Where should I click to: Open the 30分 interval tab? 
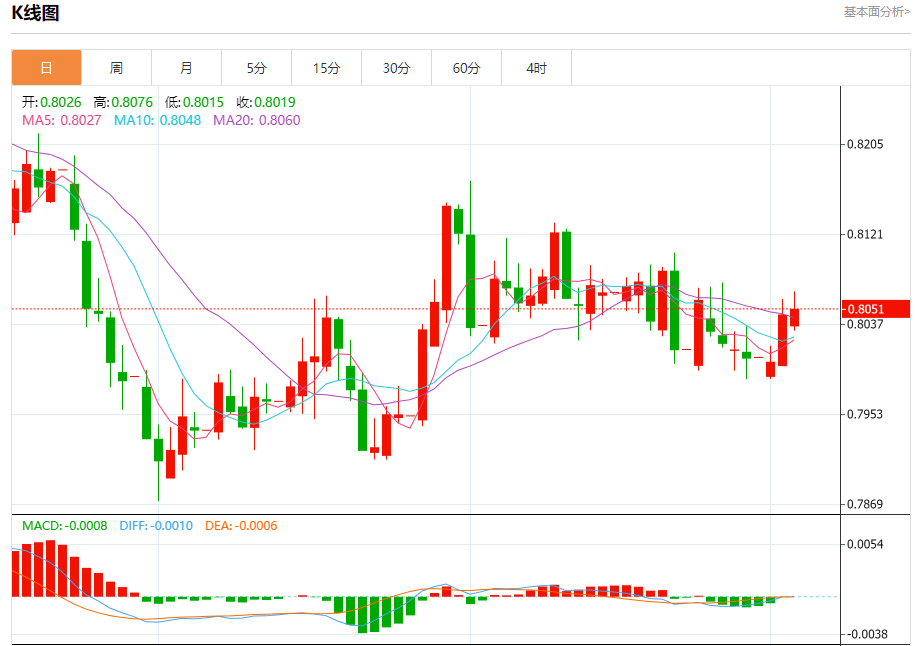[x=396, y=68]
